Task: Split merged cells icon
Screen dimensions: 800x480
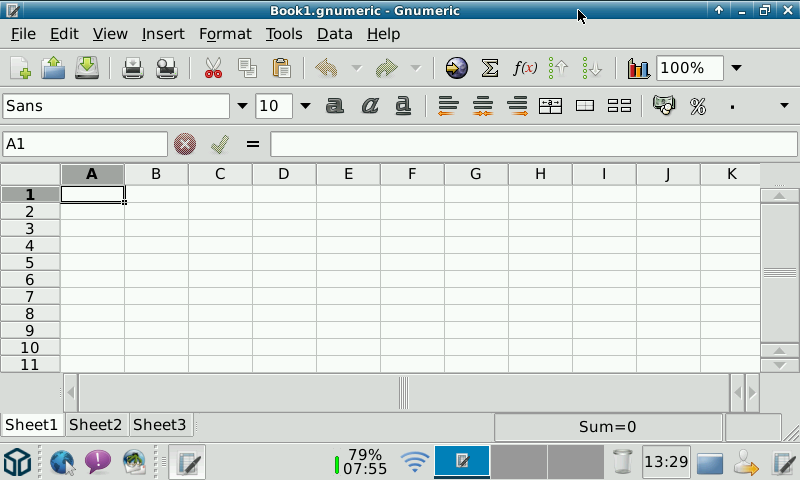Action: point(619,106)
